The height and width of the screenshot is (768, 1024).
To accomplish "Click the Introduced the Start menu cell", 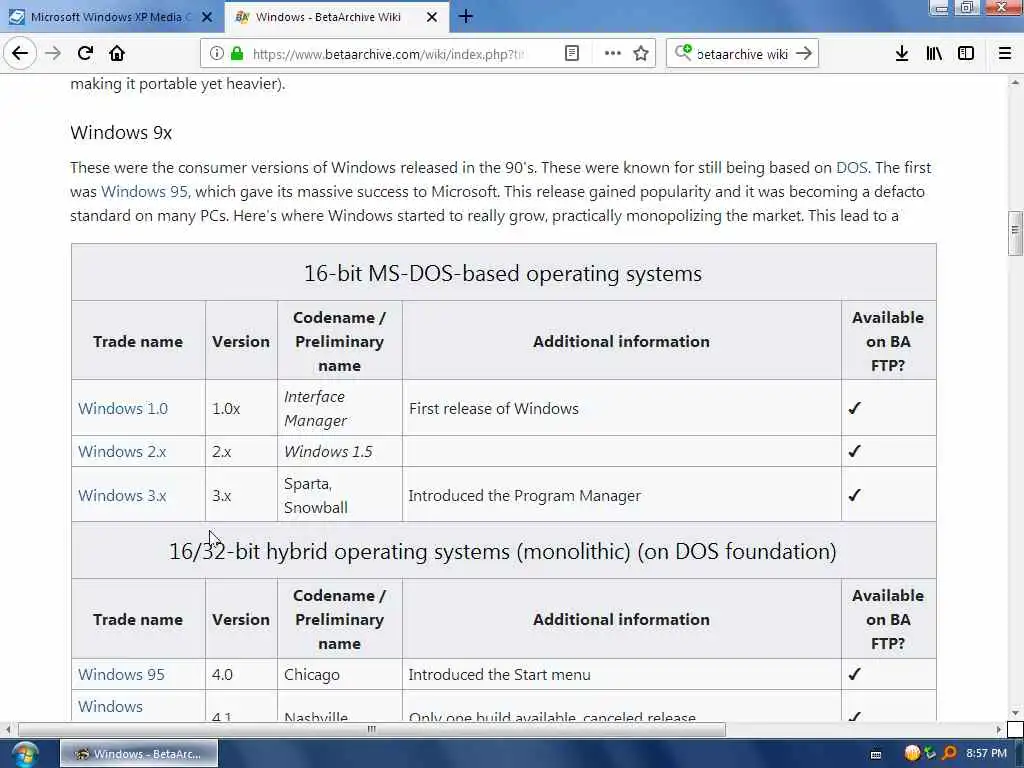I will [621, 675].
